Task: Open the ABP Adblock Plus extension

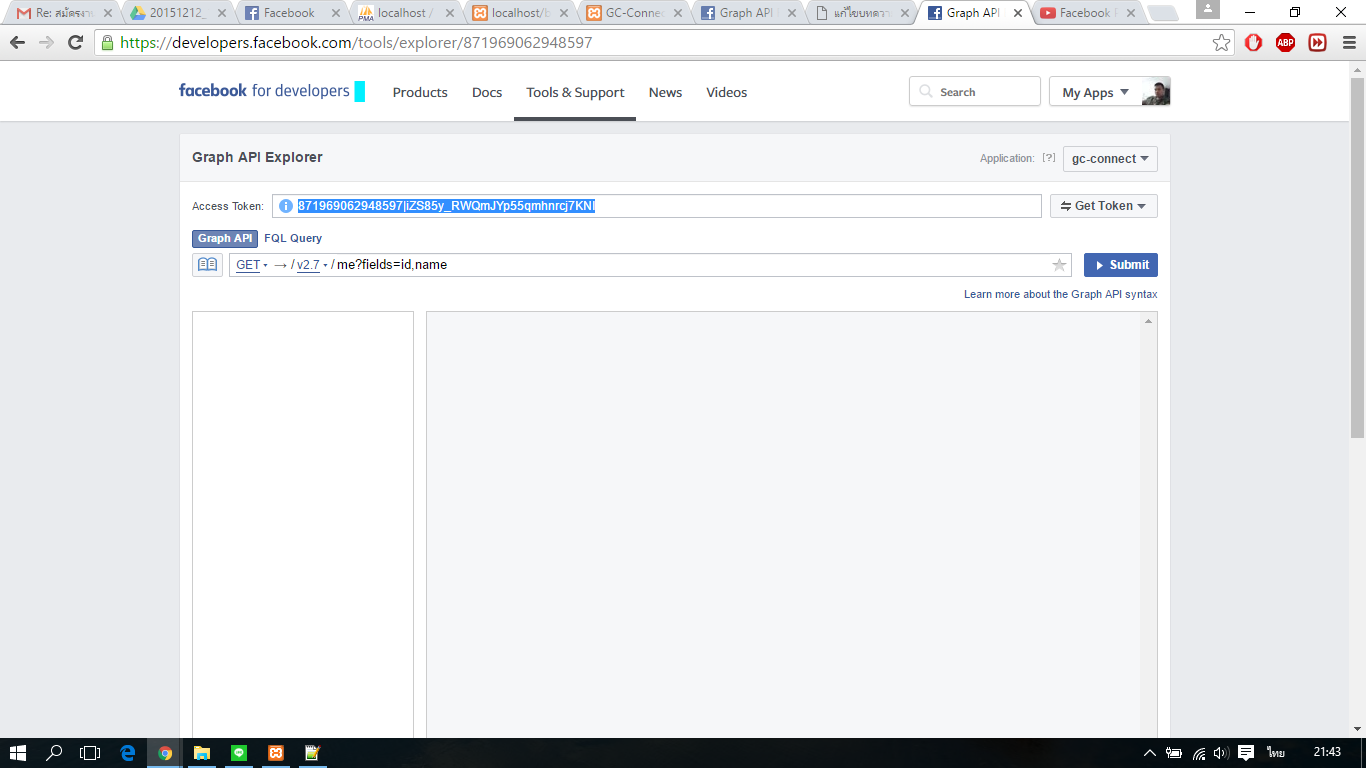Action: [1285, 43]
